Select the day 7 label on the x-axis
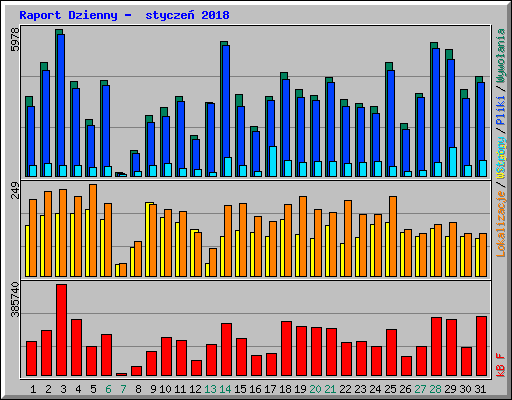Viewport: 512px width, 400px height. tap(123, 389)
